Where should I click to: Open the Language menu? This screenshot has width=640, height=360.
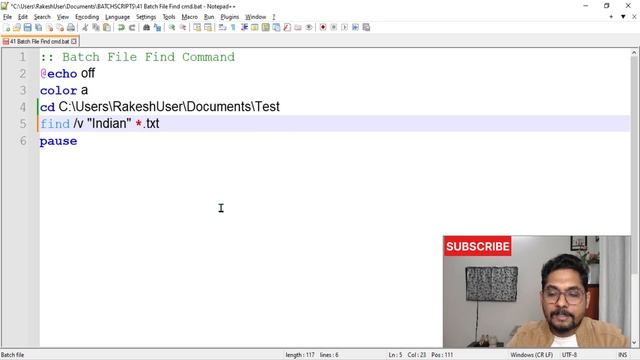click(x=117, y=17)
